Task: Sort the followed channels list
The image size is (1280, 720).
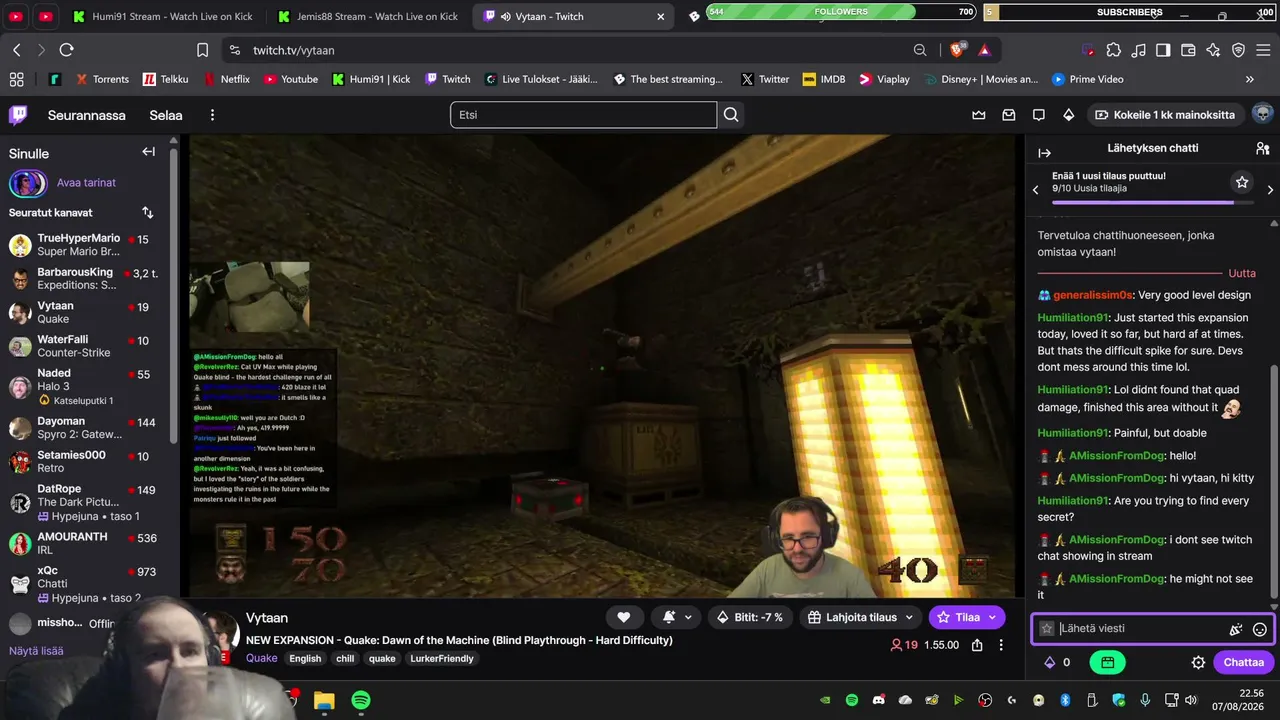Action: pyautogui.click(x=148, y=213)
